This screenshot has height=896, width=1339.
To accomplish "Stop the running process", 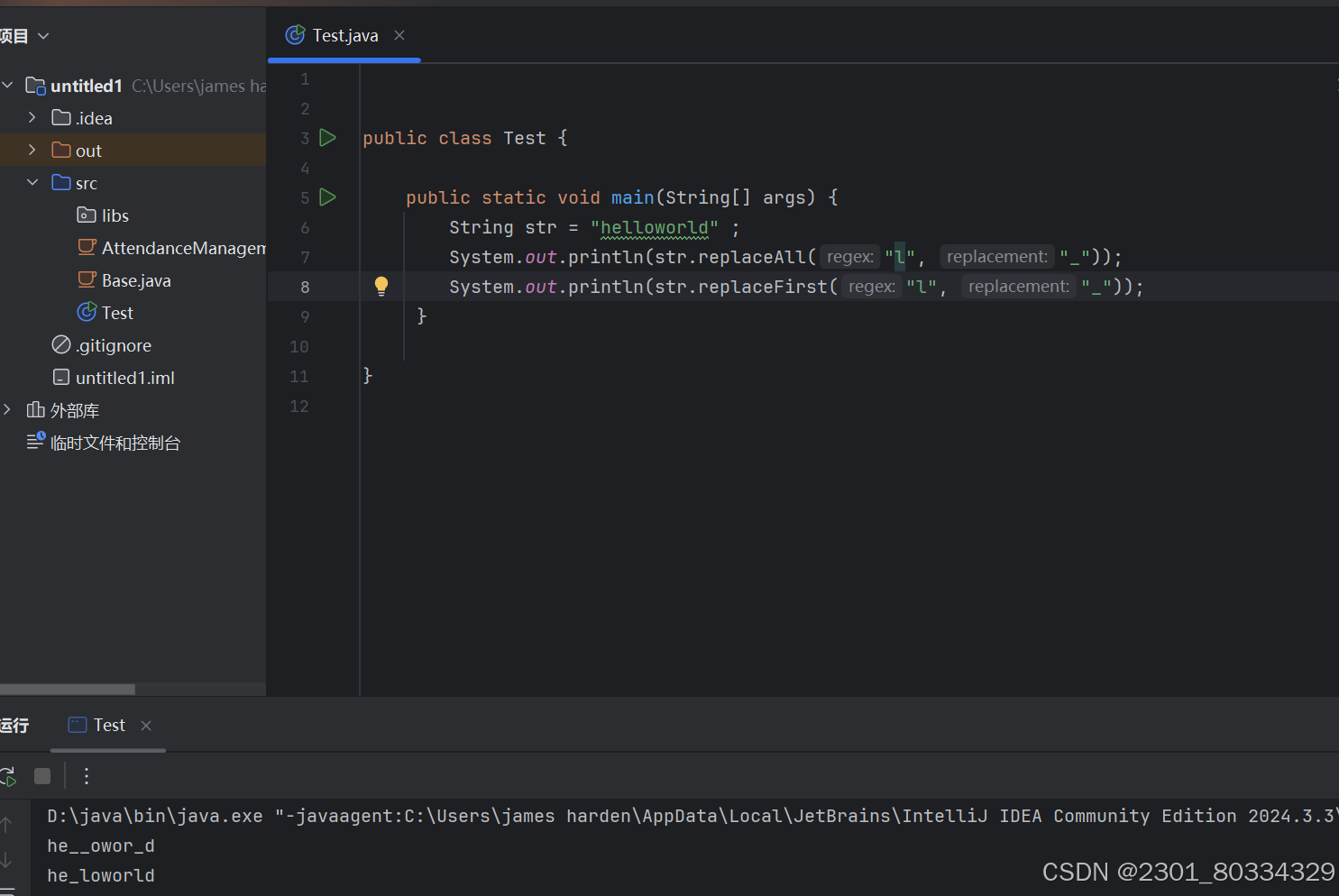I will tap(42, 776).
